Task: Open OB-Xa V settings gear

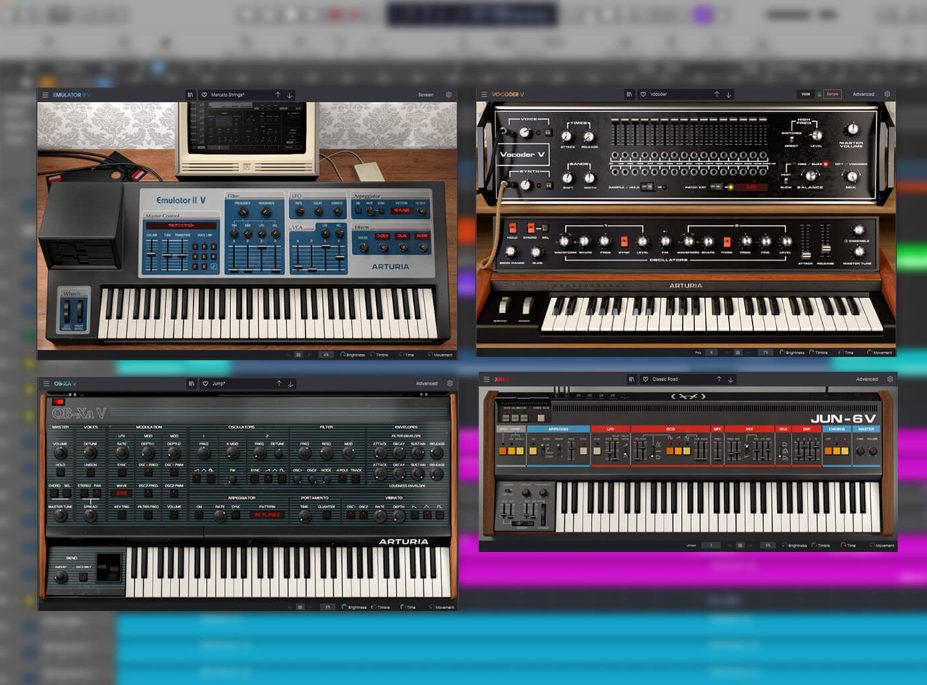Action: coord(450,384)
